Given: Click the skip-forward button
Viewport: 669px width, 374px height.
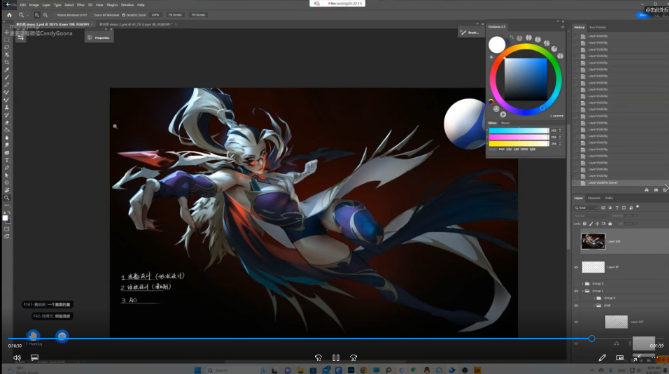Looking at the screenshot, I should coord(353,358).
